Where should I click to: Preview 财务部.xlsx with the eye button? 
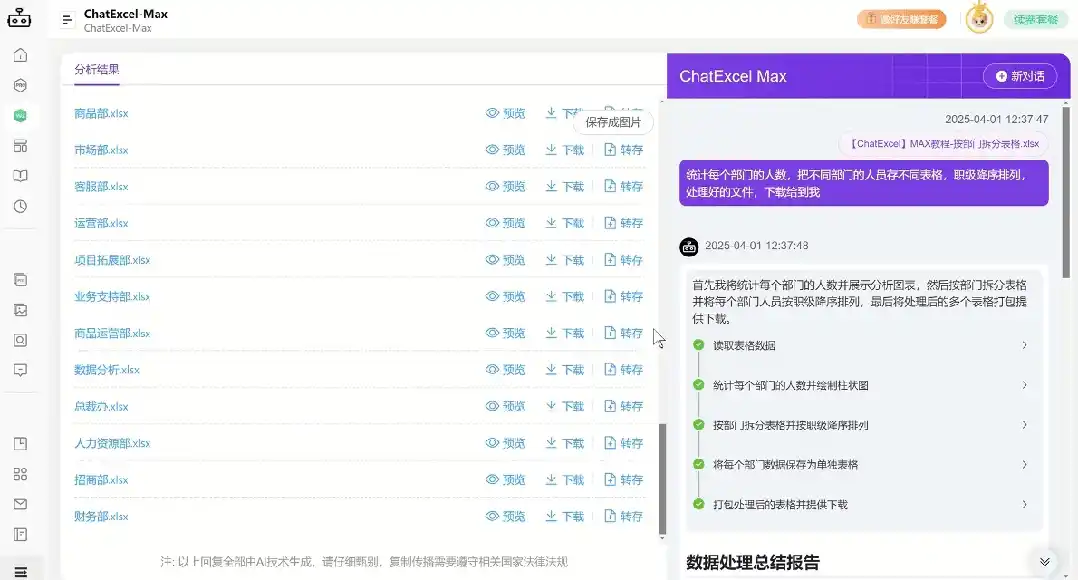point(505,516)
